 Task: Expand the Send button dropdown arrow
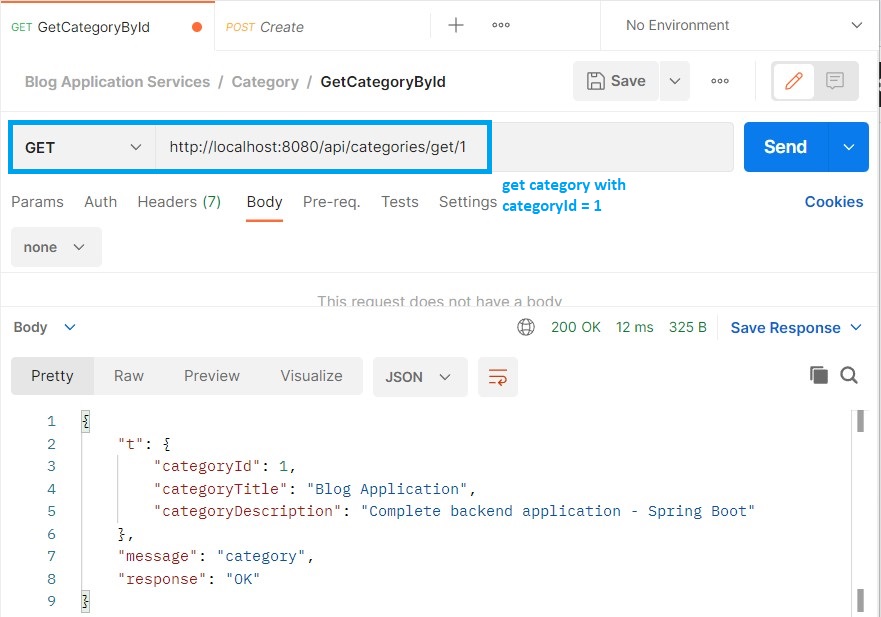(849, 146)
